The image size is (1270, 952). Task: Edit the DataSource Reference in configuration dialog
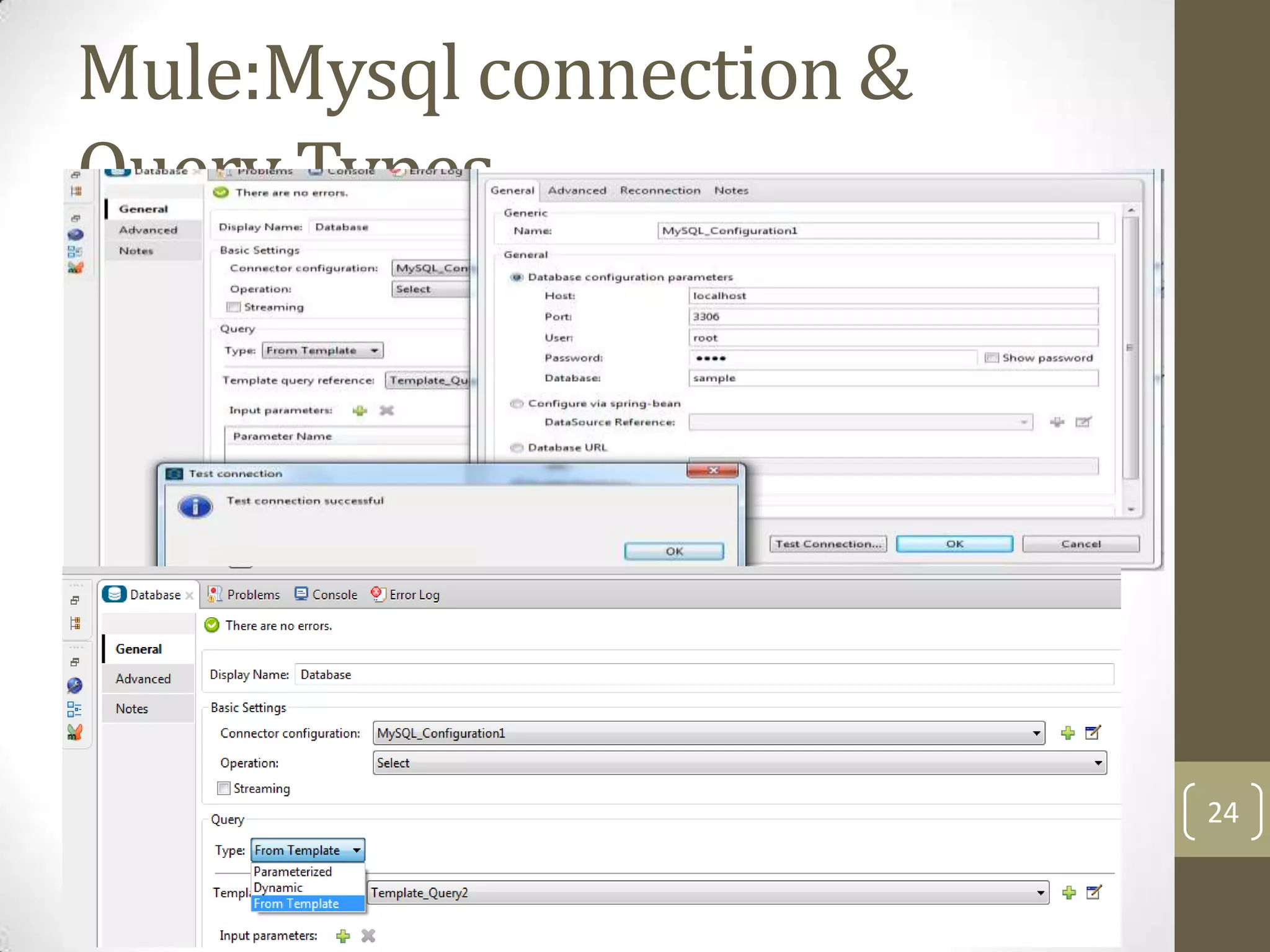(1083, 422)
